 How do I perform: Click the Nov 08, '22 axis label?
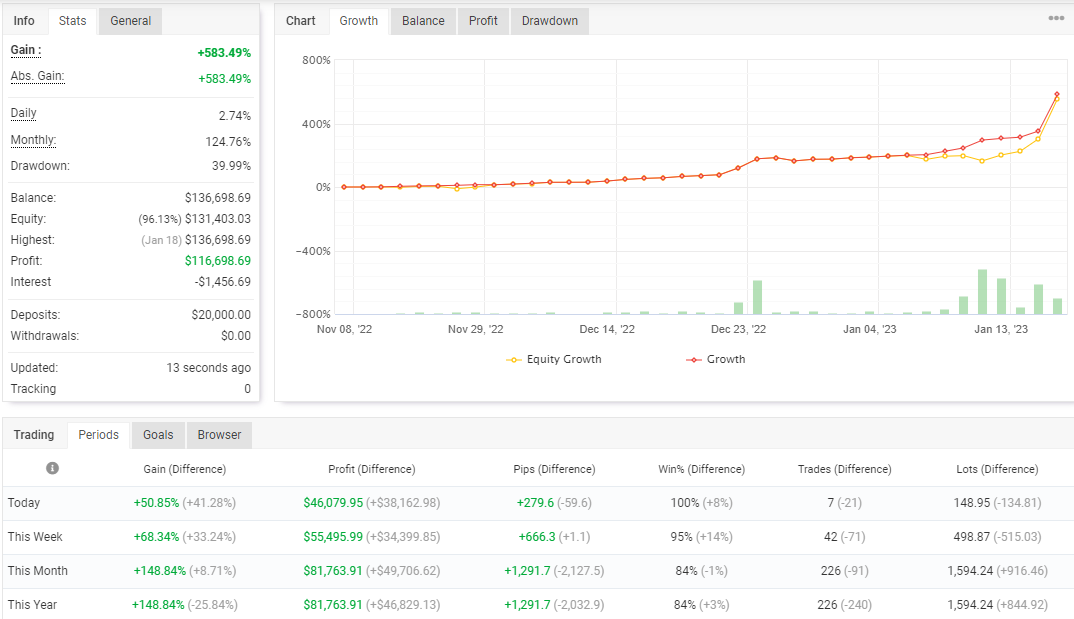click(x=345, y=329)
